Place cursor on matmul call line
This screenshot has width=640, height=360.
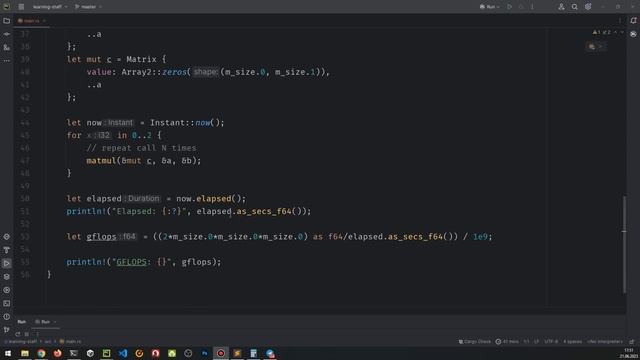[x=144, y=161]
